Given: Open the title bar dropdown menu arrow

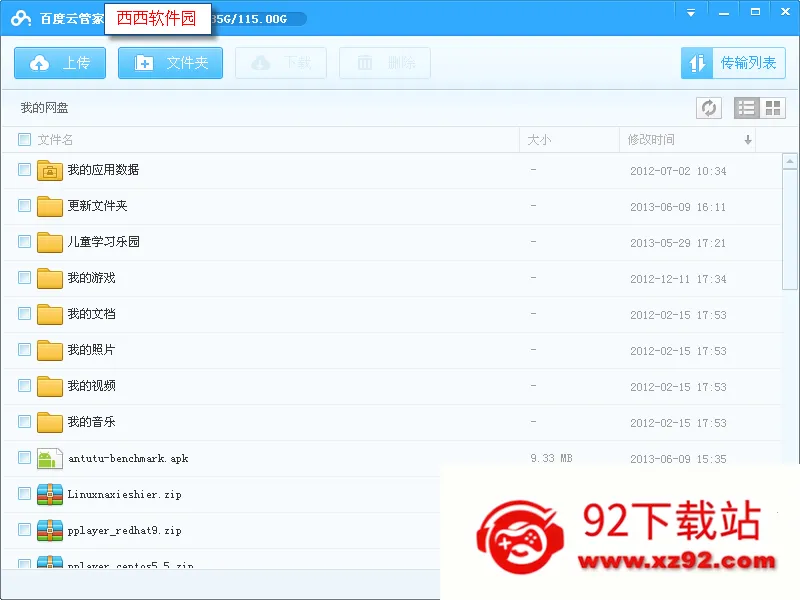Looking at the screenshot, I should [x=690, y=12].
